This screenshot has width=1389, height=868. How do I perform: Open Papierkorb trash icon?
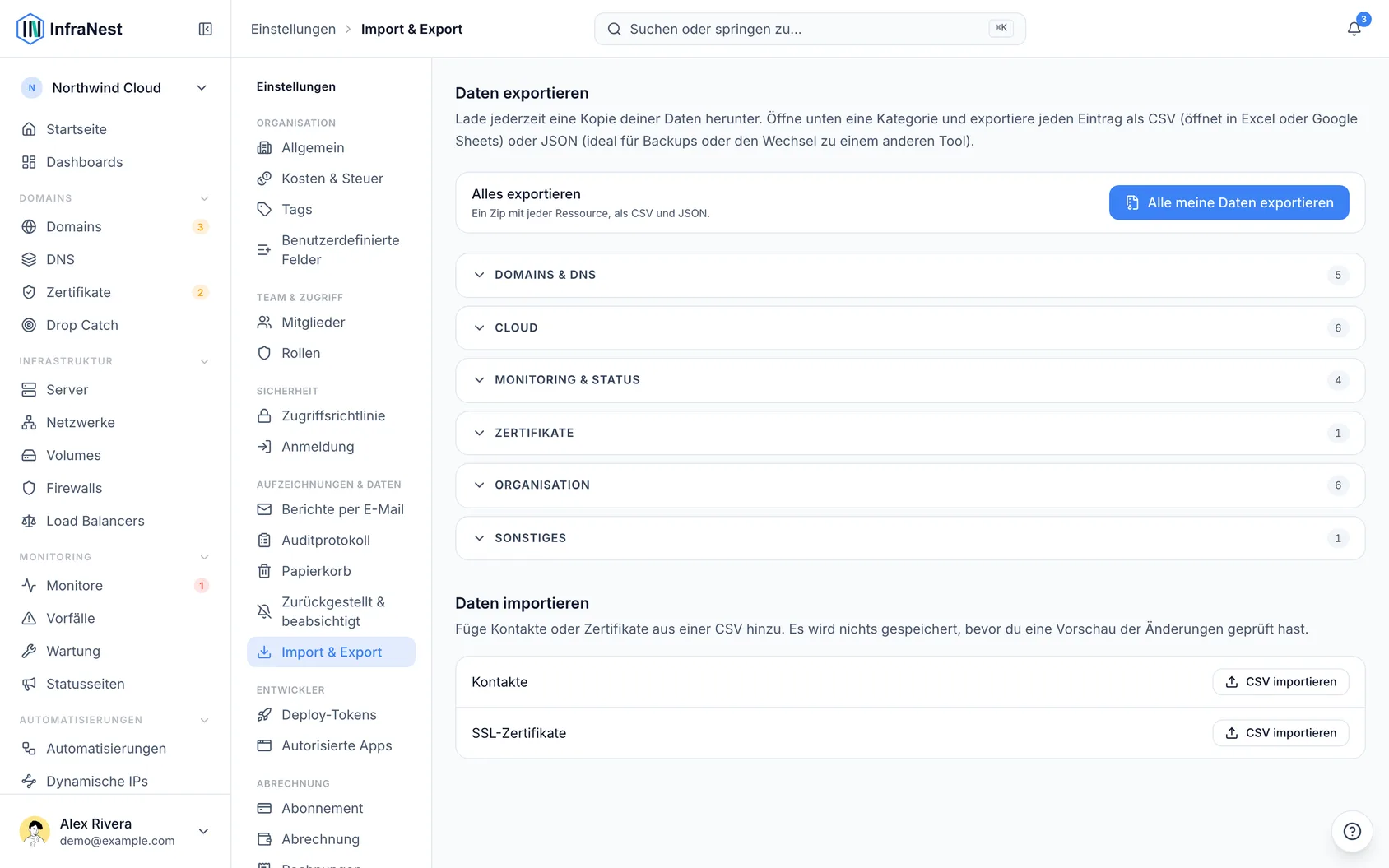tap(264, 571)
